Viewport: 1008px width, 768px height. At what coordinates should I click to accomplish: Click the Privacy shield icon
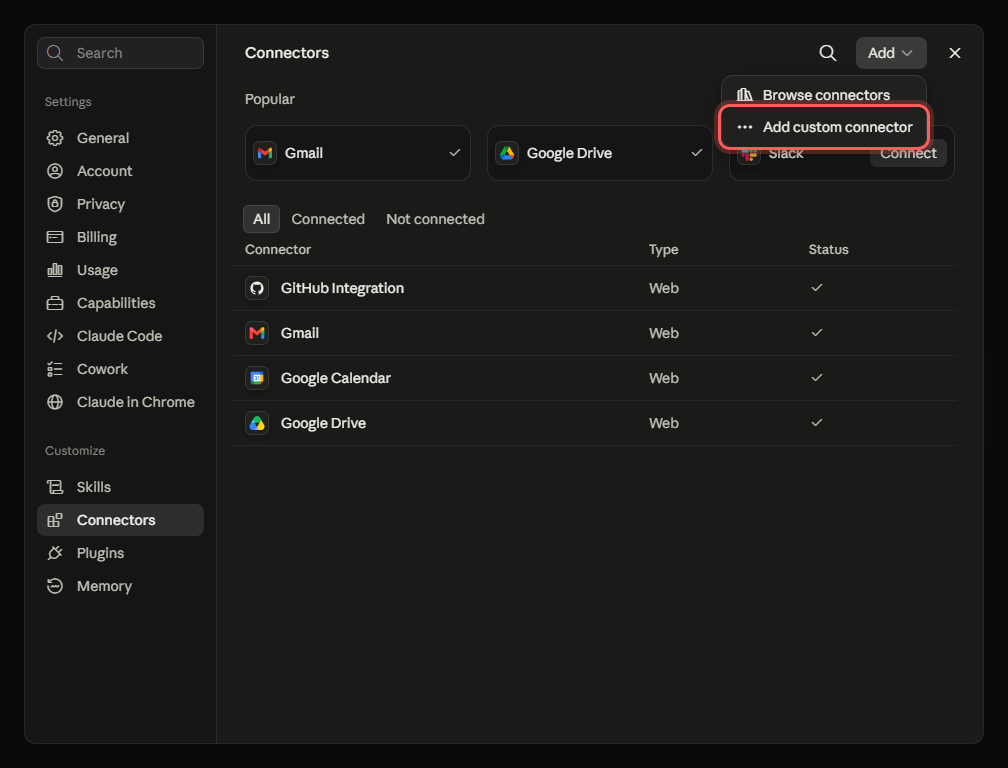pyautogui.click(x=55, y=204)
